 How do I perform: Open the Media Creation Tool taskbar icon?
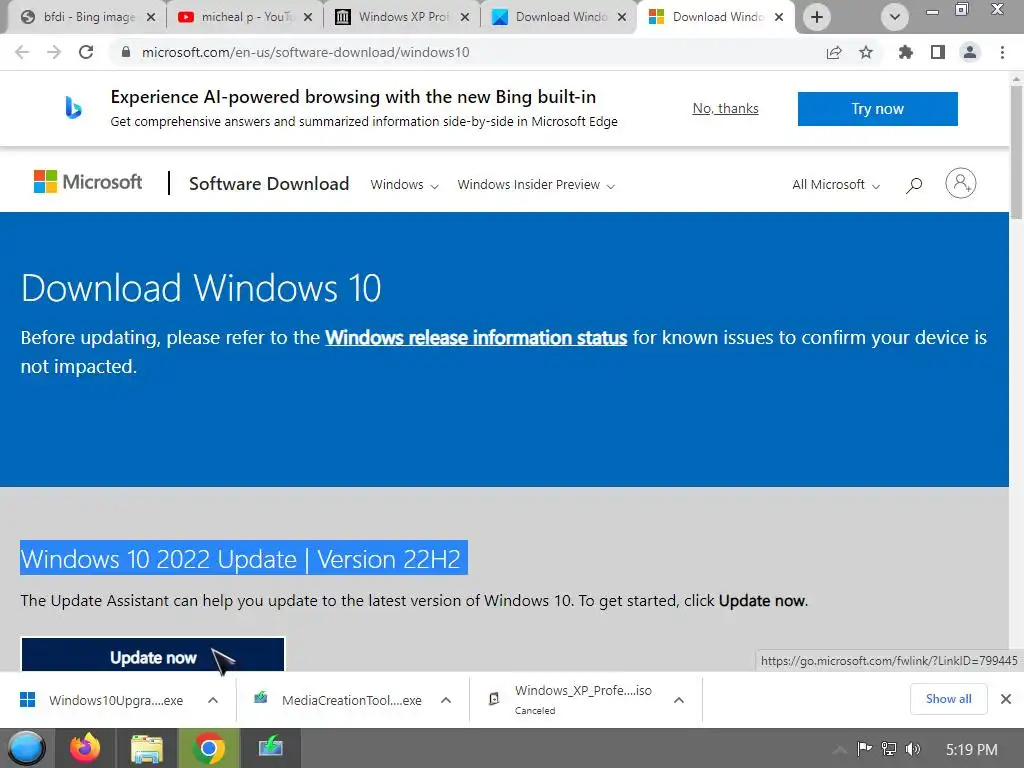click(x=270, y=748)
